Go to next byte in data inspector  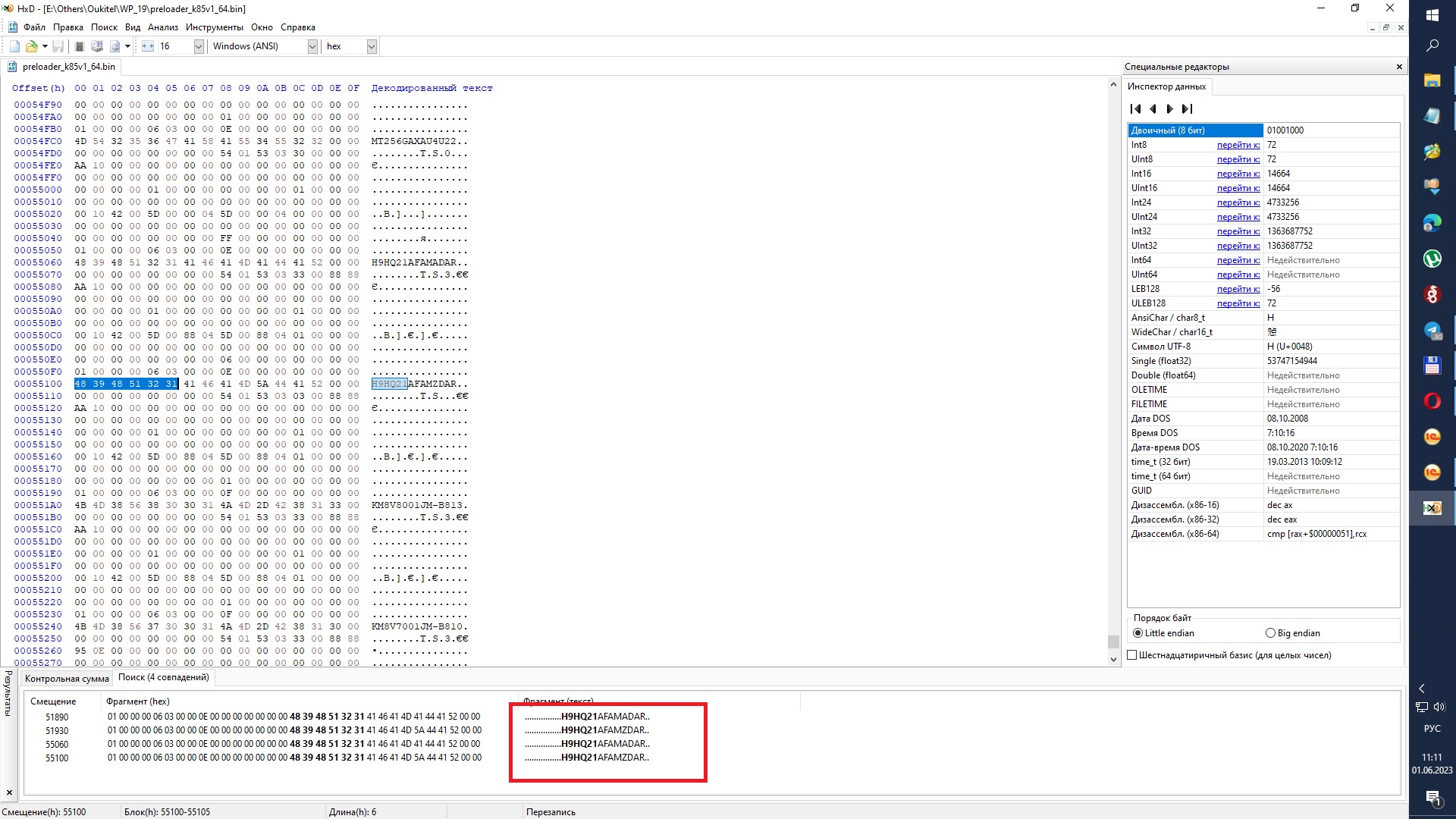click(1169, 109)
